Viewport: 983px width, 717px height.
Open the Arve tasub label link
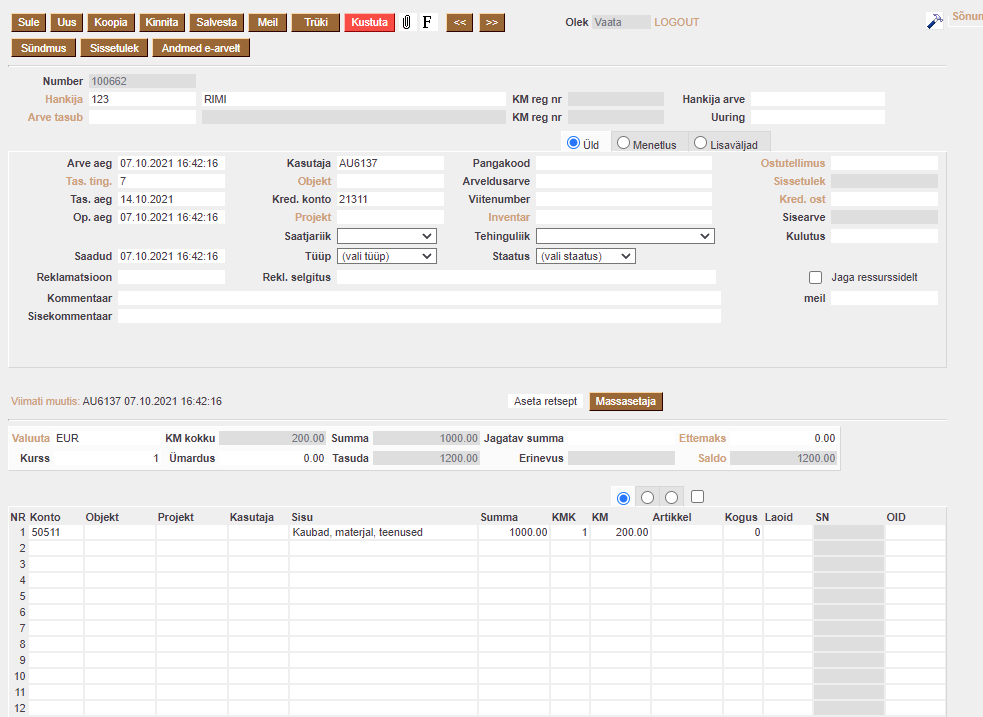pos(55,117)
